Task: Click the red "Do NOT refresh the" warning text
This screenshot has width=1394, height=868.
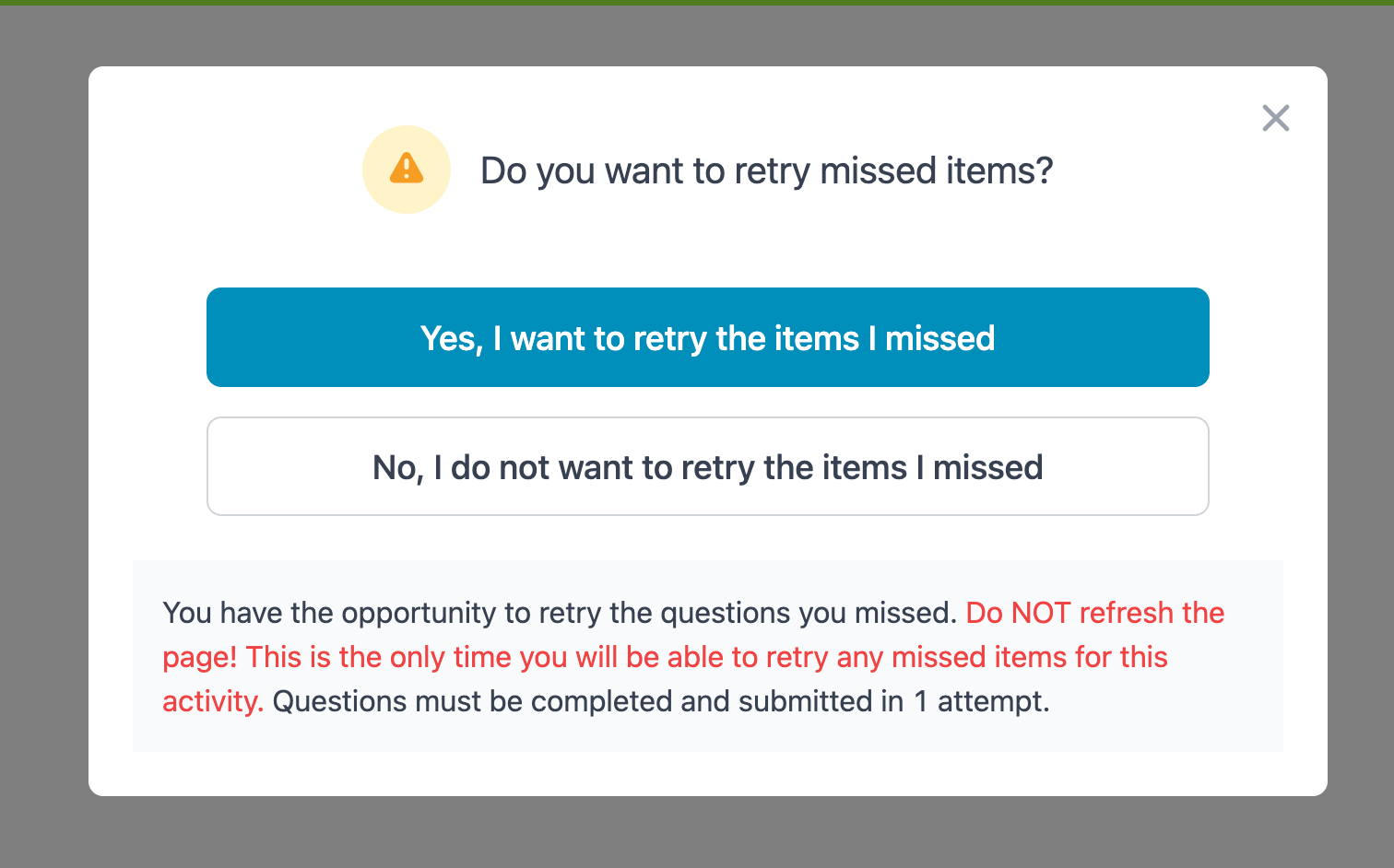Action: (x=1095, y=613)
